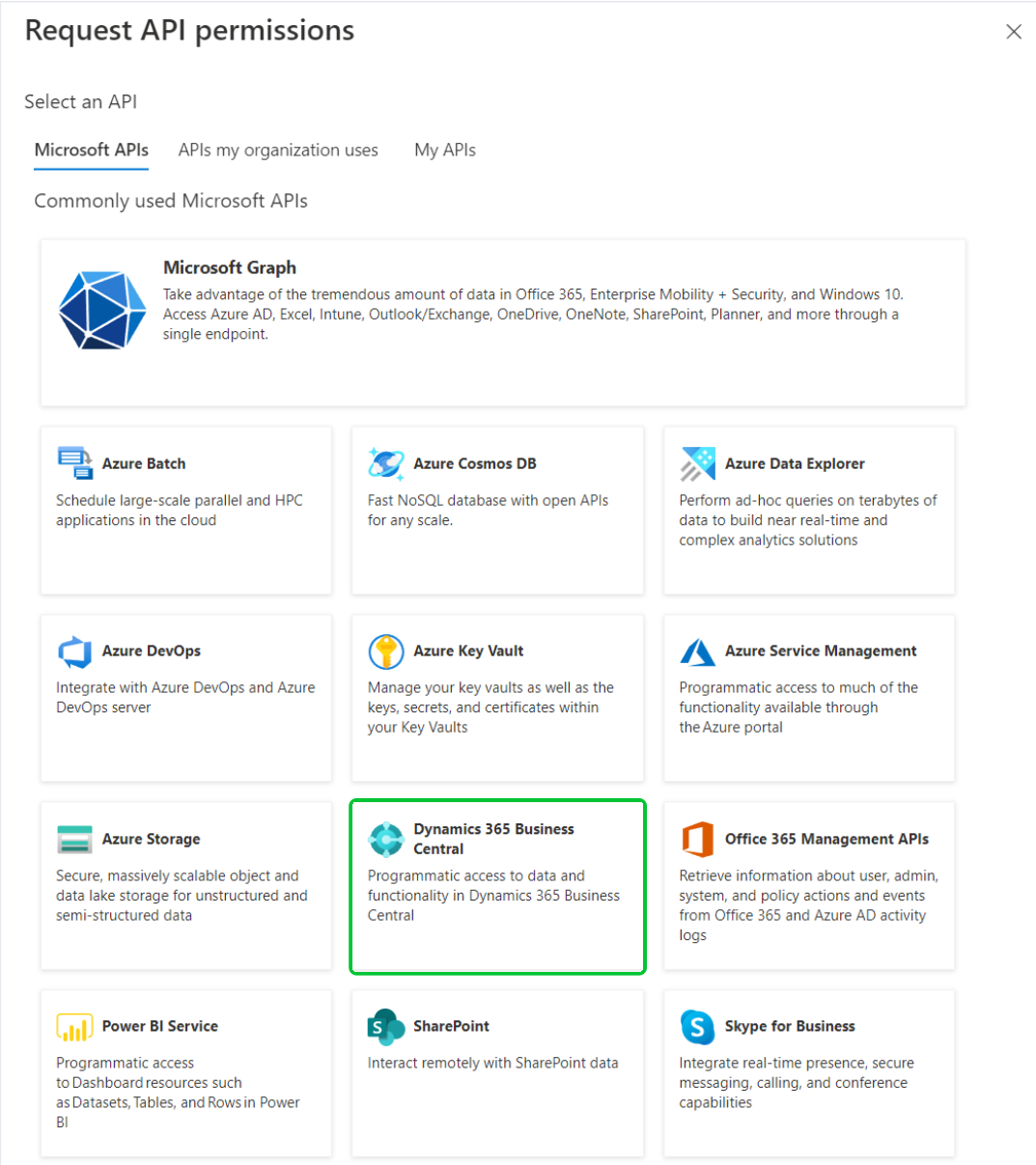Switch to the Microsoft APIs tab
1036x1165 pixels.
coord(92,150)
